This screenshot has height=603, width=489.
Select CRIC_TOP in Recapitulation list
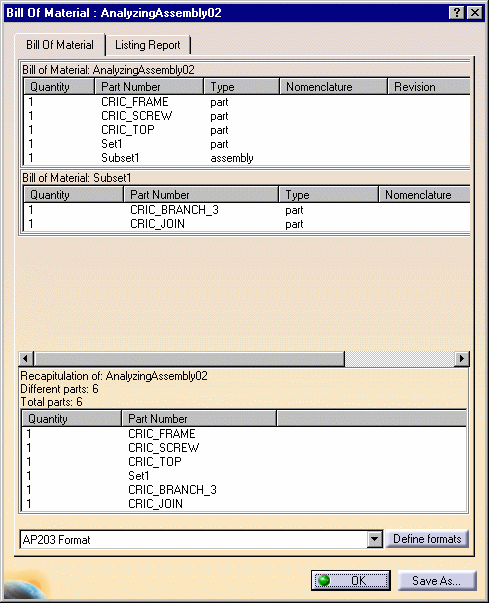pos(155,461)
